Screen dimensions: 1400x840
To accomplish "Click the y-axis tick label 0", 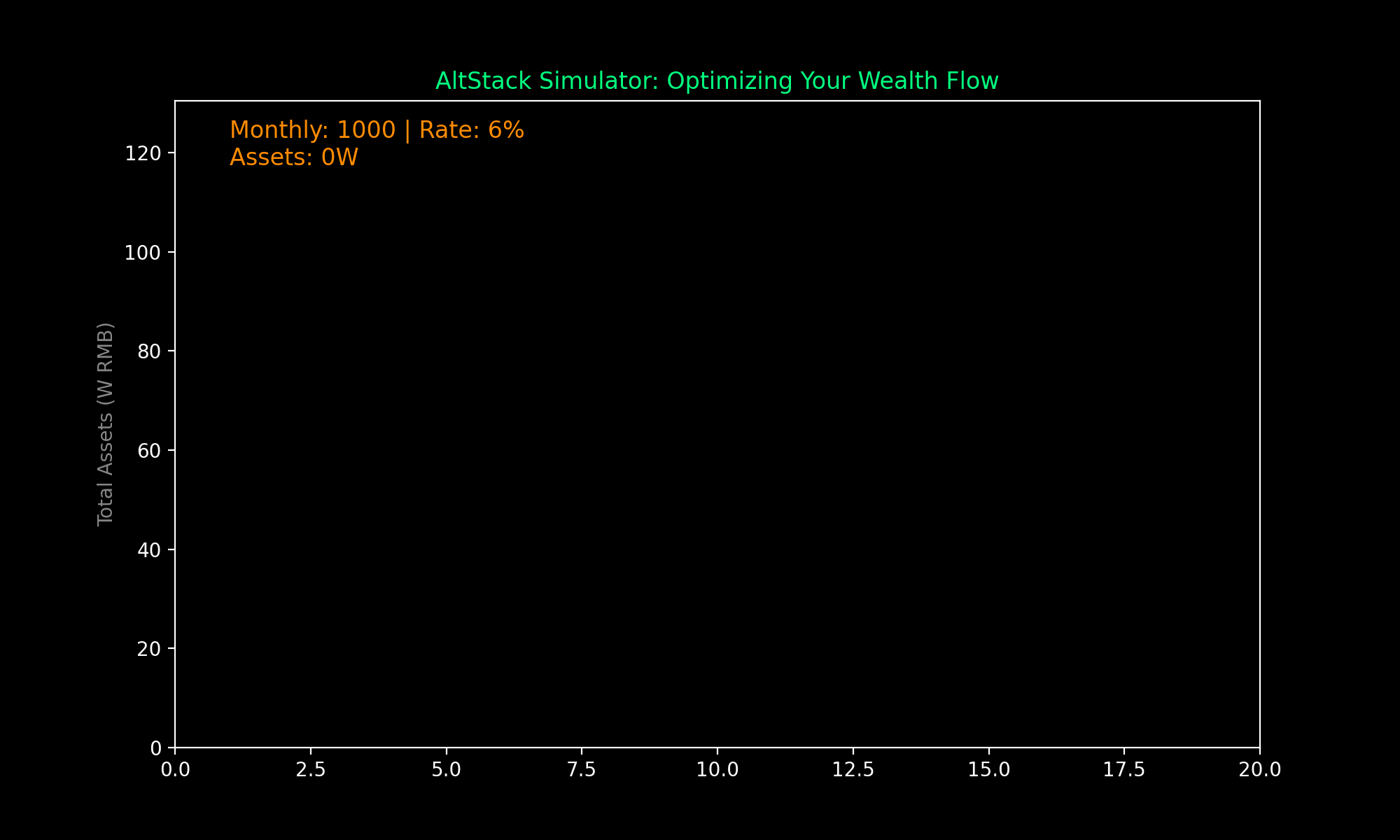I will (x=155, y=748).
